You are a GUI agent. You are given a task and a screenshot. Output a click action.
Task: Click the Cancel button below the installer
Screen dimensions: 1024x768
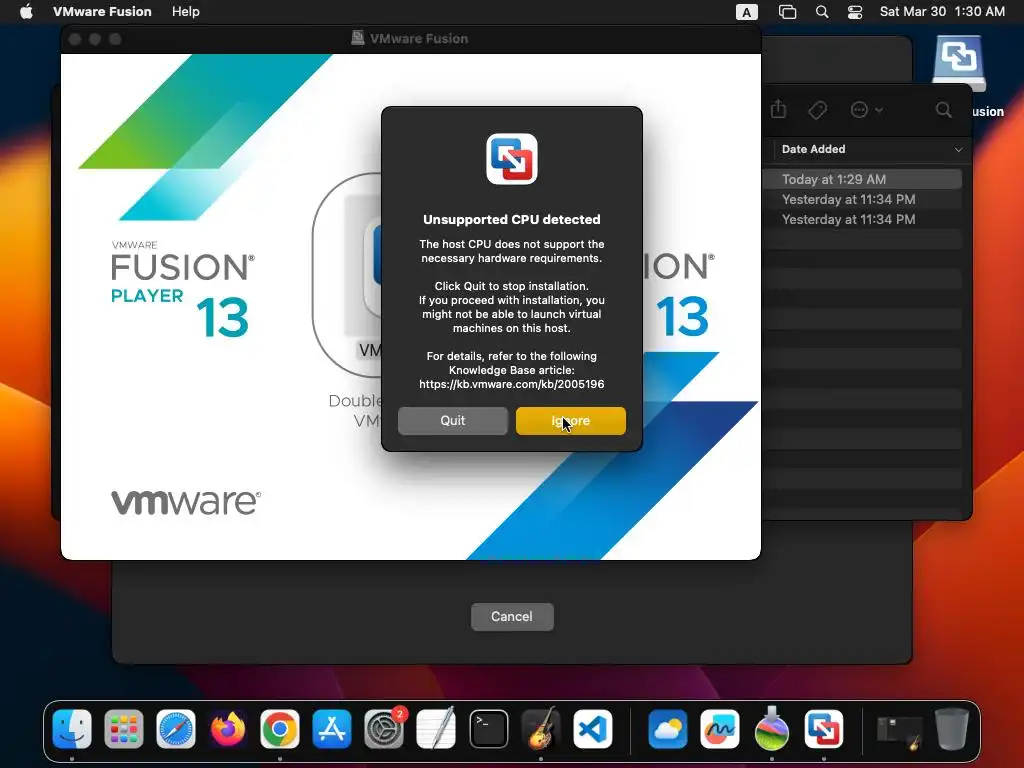pos(512,616)
